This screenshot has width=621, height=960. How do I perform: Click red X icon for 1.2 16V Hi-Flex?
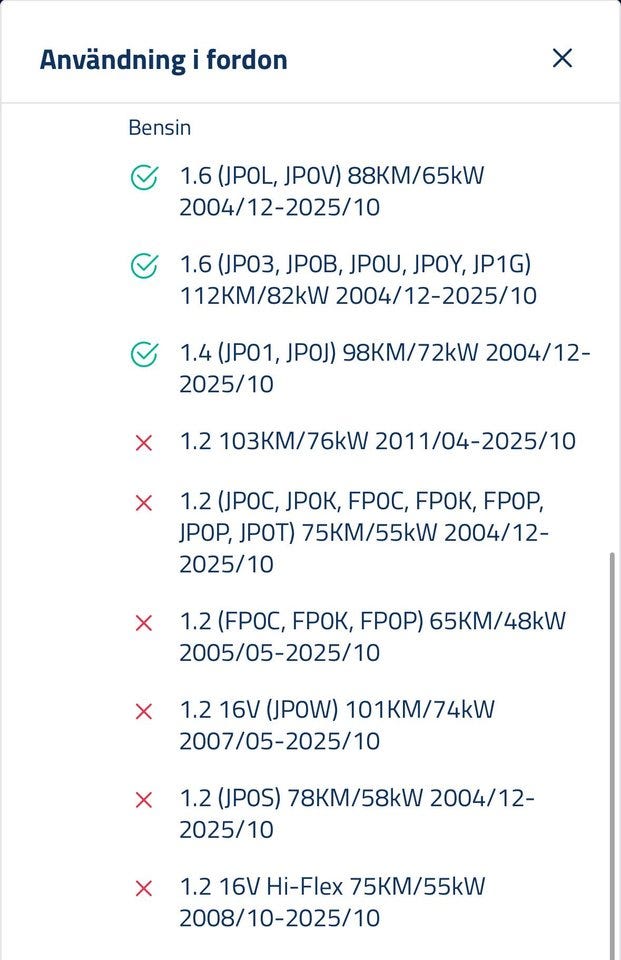(144, 887)
